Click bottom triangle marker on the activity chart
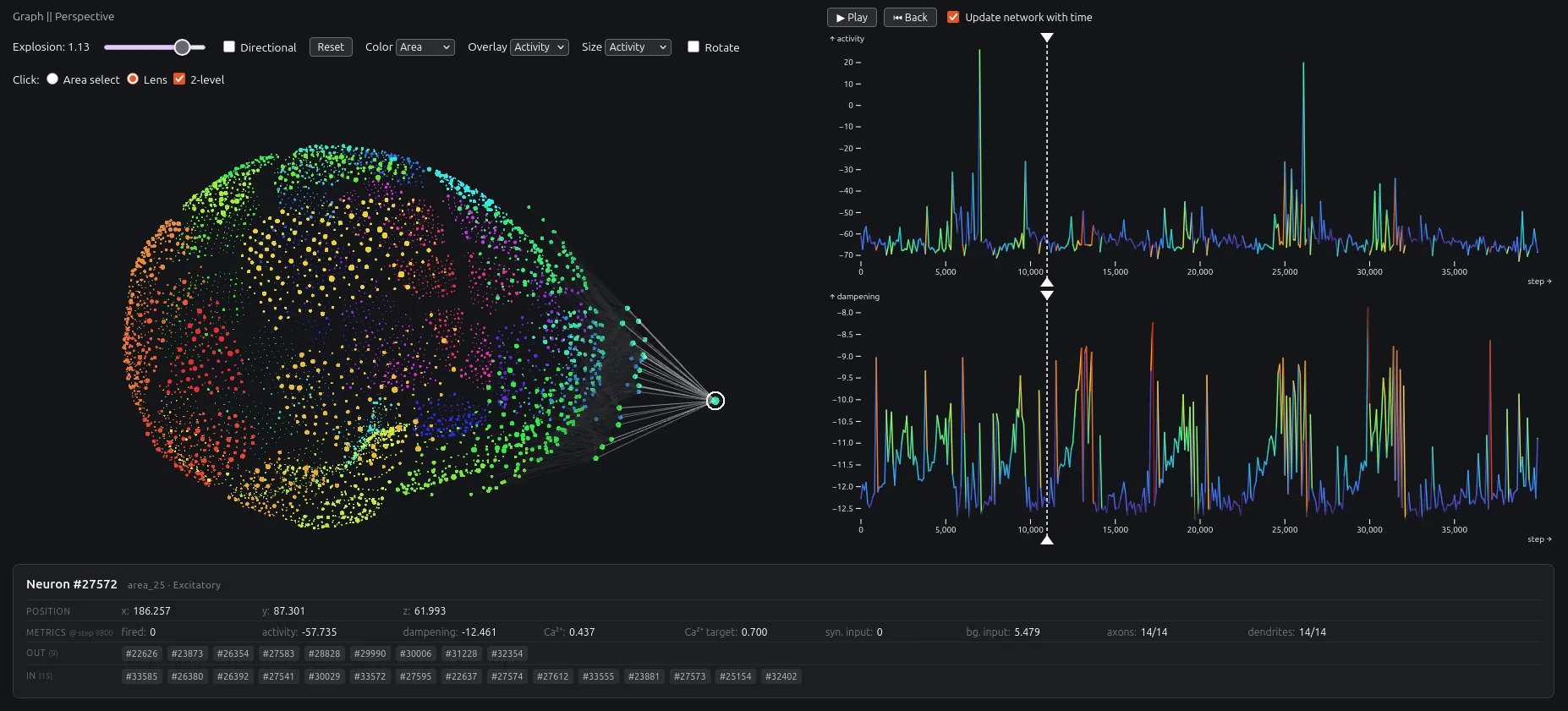 pos(1047,282)
